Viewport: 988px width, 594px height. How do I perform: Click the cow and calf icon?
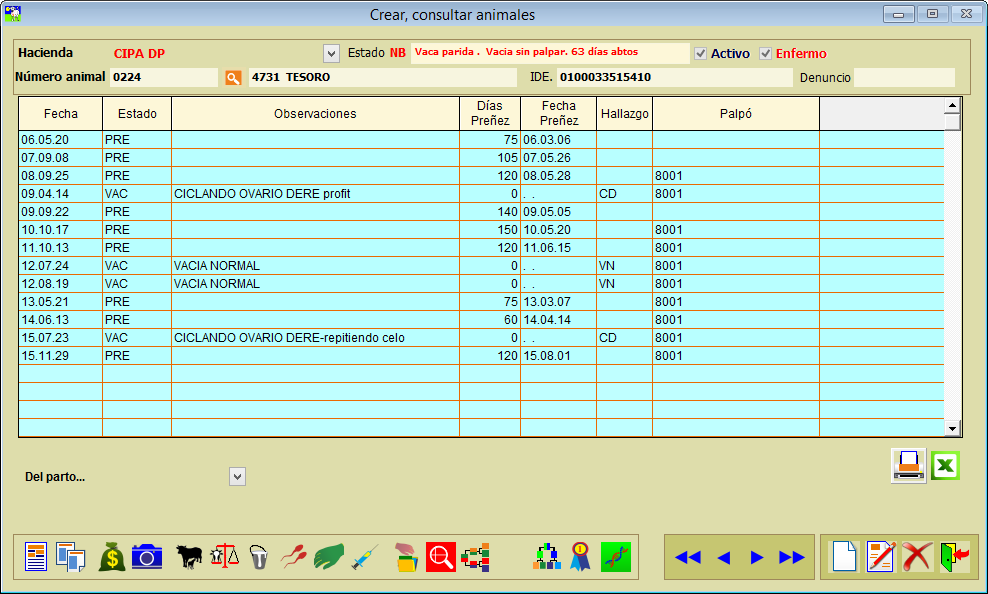190,556
